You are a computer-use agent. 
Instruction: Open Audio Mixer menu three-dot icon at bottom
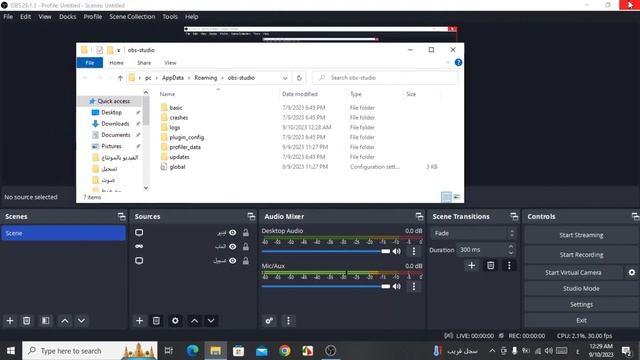pos(288,321)
